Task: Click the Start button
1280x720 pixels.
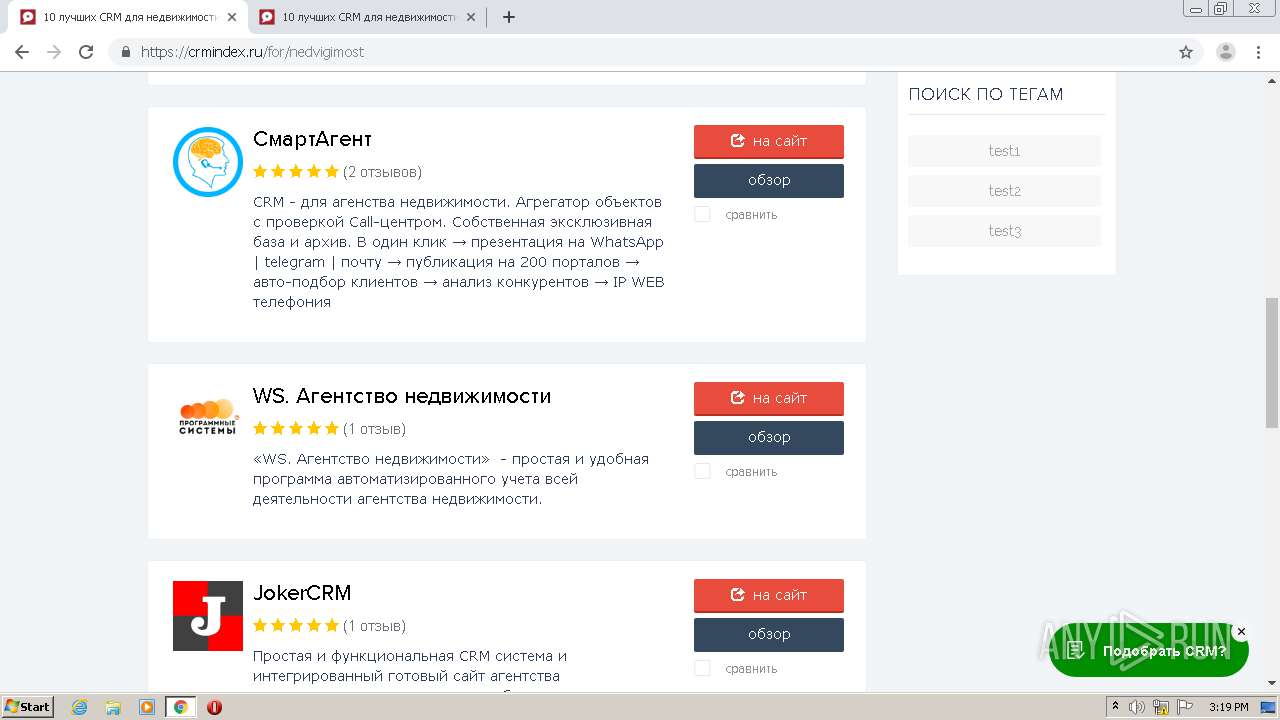Action: click(x=28, y=707)
